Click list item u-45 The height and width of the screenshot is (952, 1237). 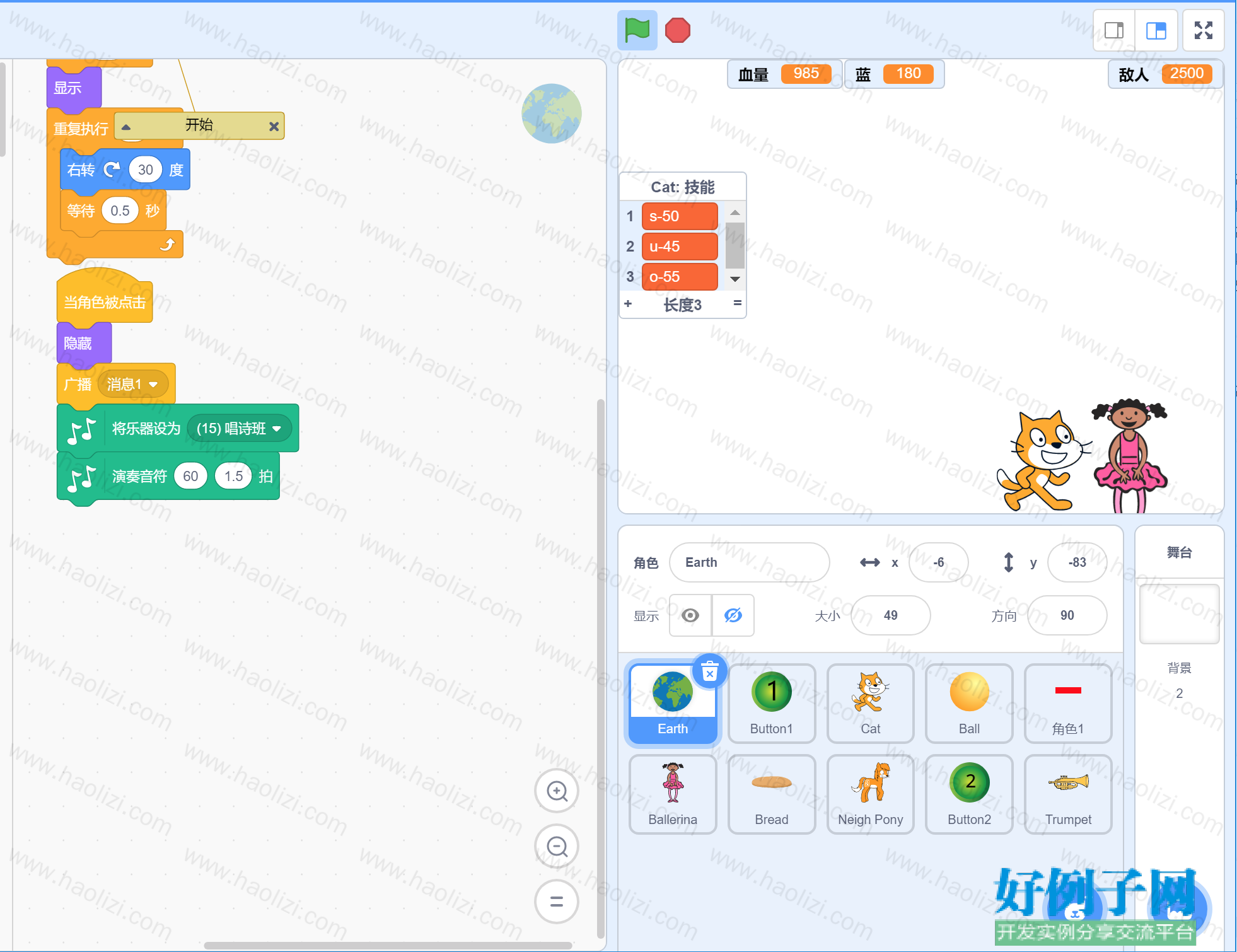click(x=680, y=247)
